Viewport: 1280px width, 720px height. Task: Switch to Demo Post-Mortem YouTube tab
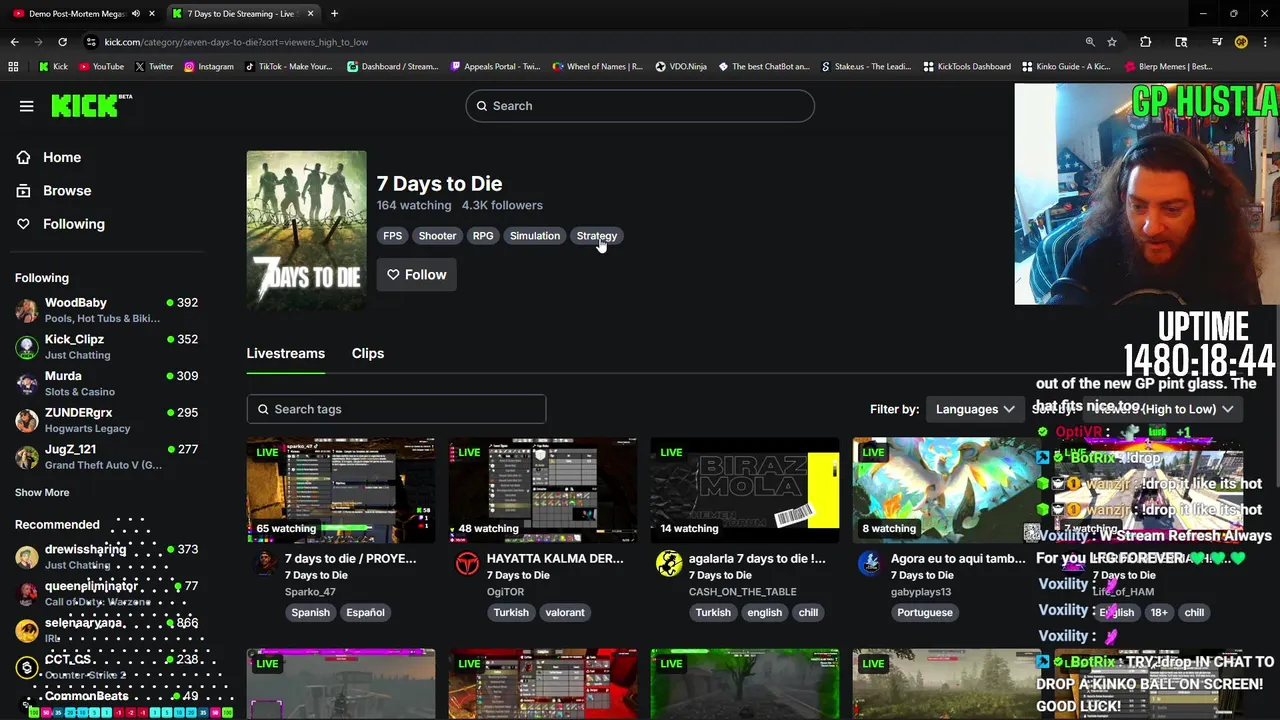tap(82, 13)
